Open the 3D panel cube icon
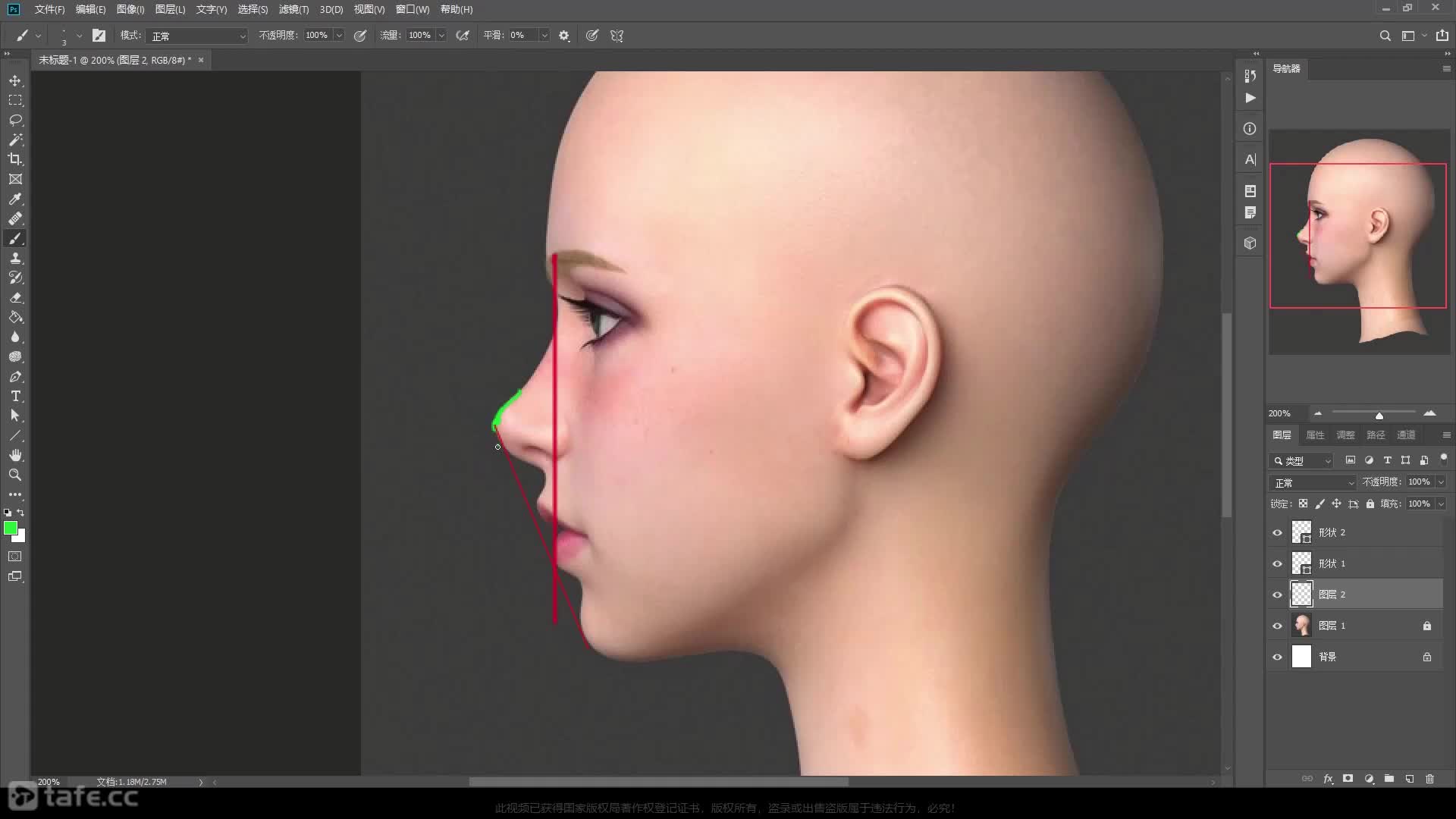The height and width of the screenshot is (819, 1456). (1250, 243)
